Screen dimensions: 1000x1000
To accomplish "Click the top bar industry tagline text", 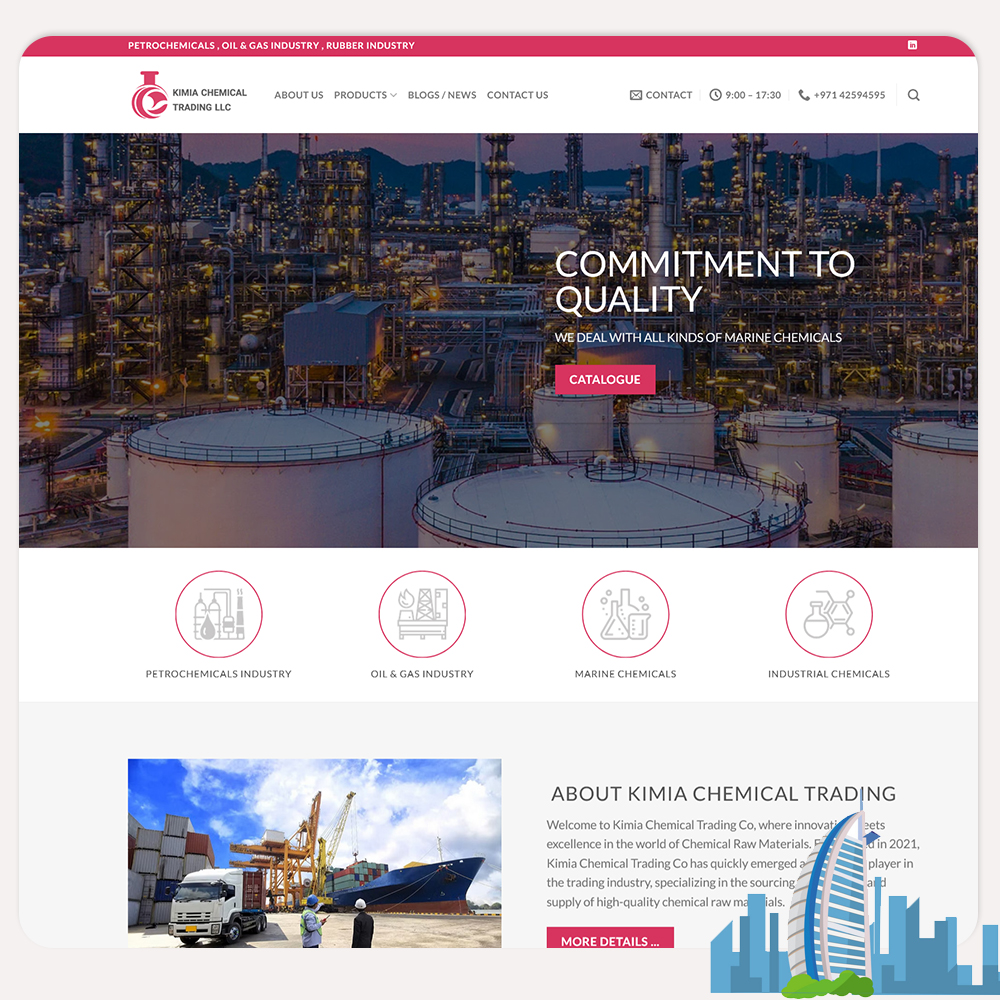I will coord(271,45).
